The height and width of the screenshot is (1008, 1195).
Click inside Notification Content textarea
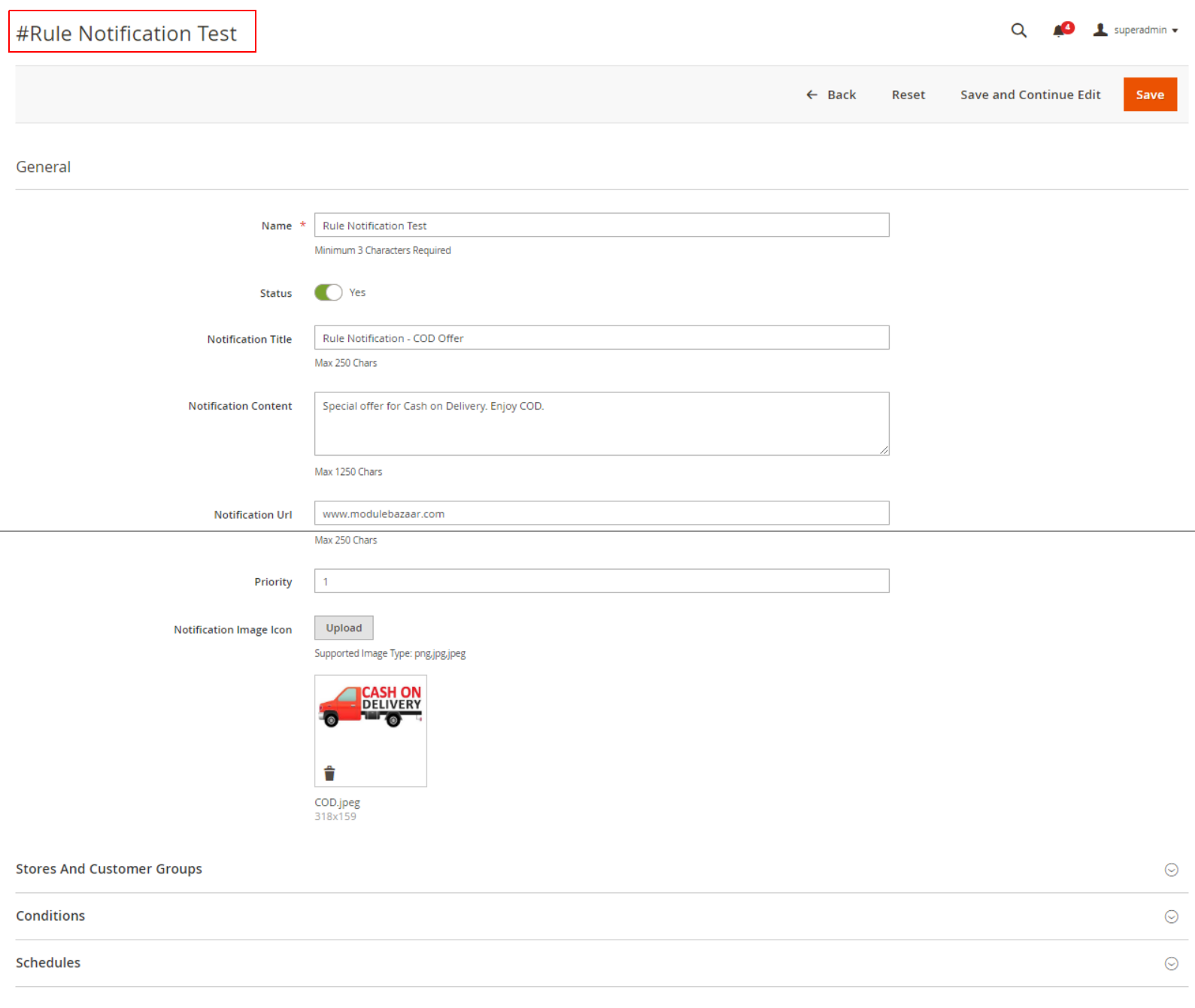tap(601, 424)
